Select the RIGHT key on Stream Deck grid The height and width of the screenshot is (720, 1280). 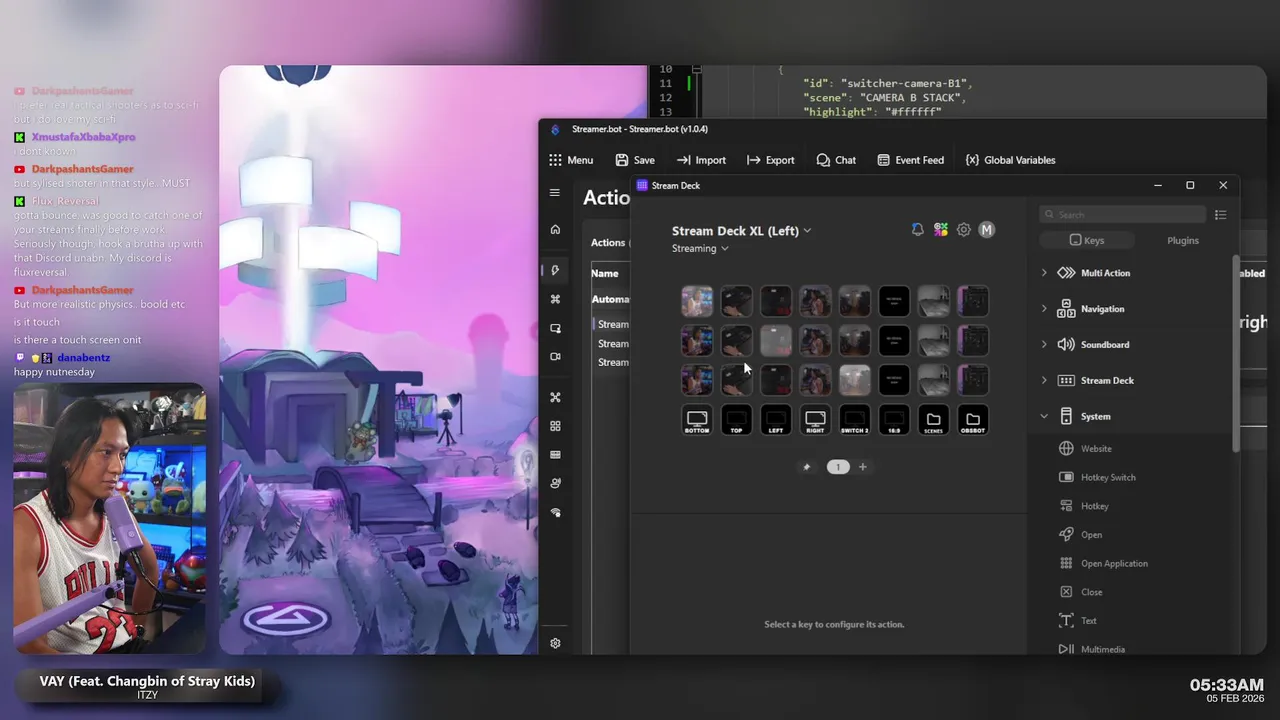pos(815,420)
